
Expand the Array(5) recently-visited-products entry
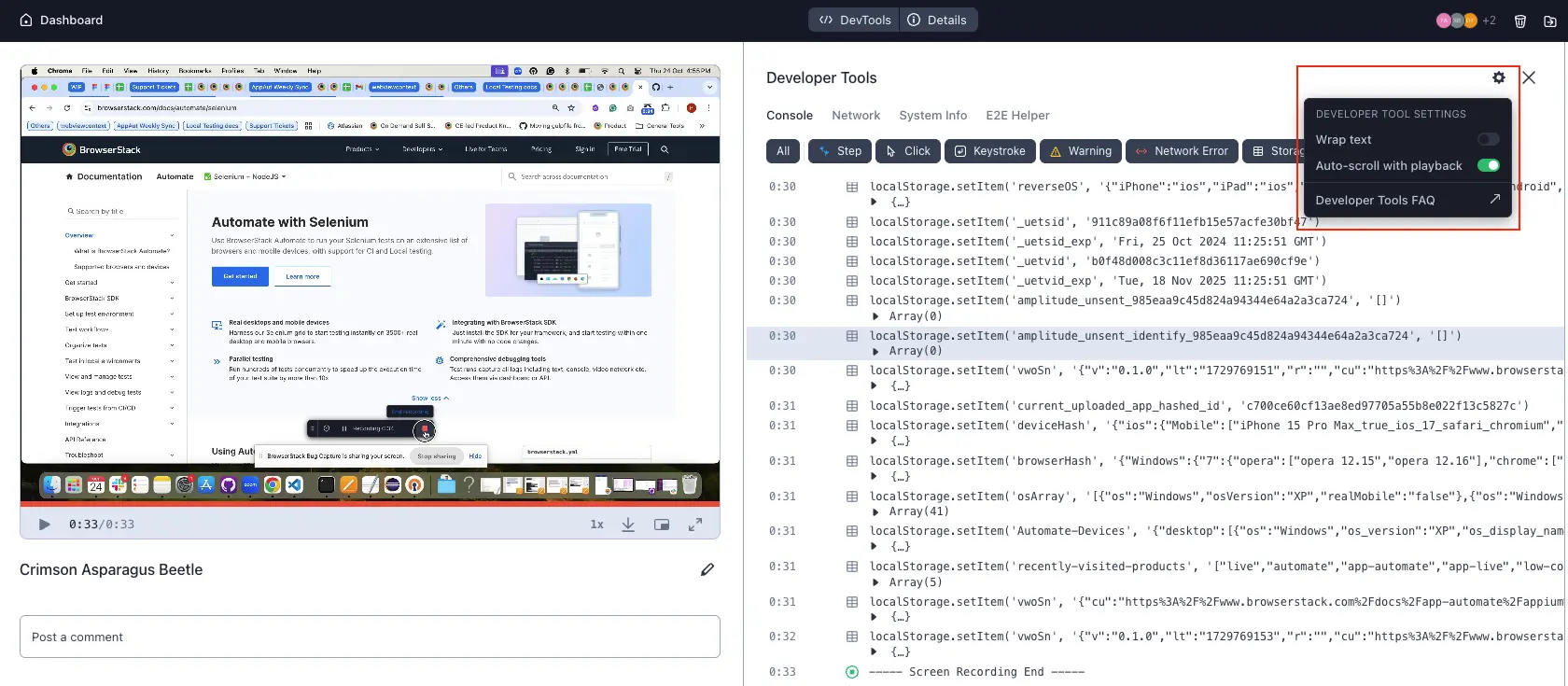coord(875,582)
